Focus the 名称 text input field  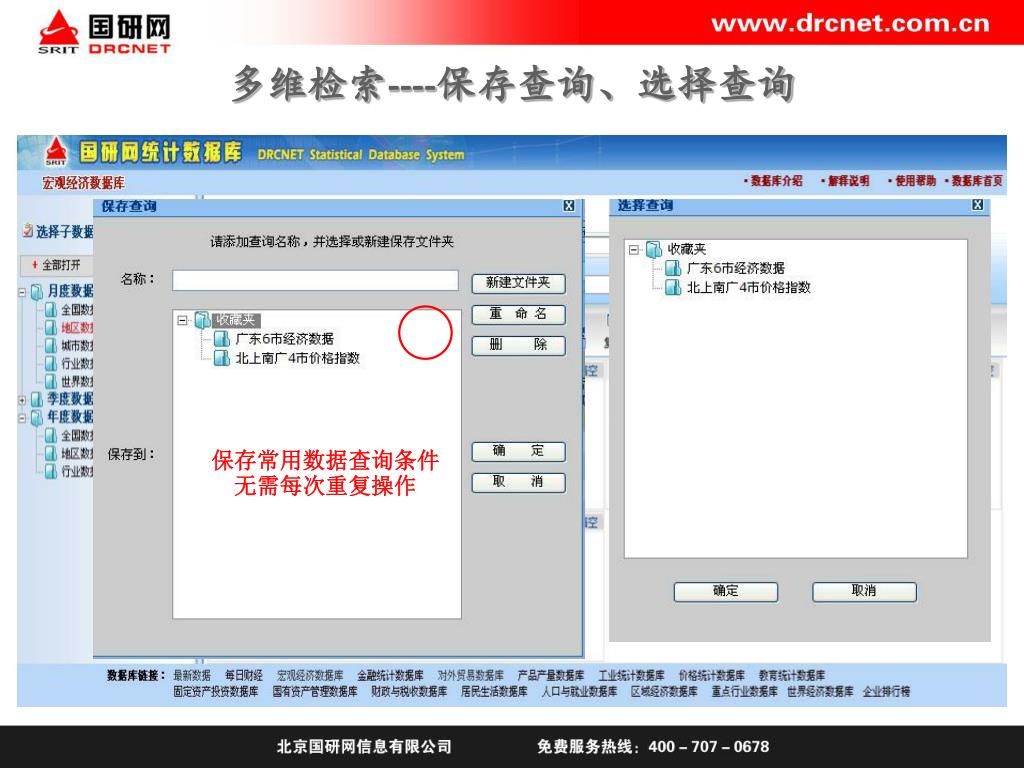(315, 280)
